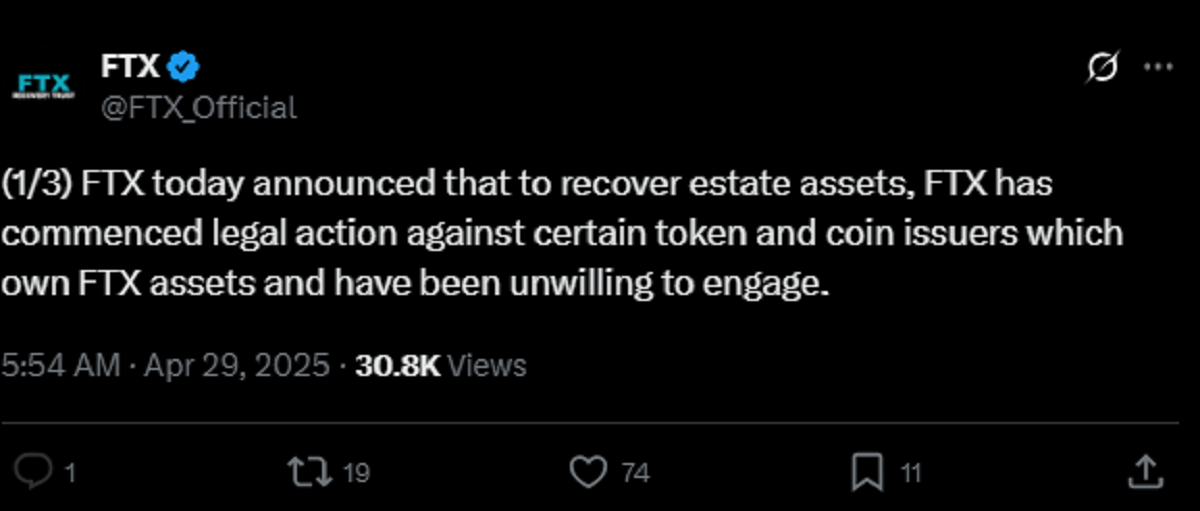The width and height of the screenshot is (1200, 511).
Task: Click the repost count showing 19
Action: click(356, 472)
